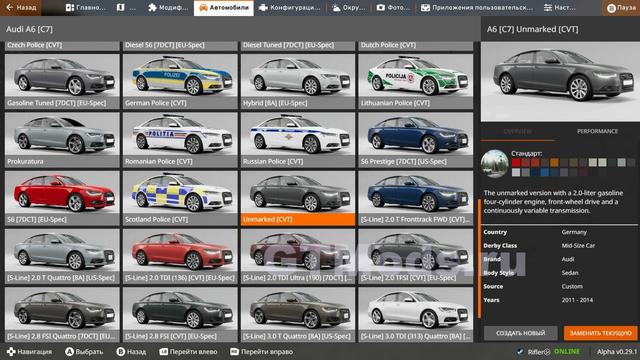Screen dimensions: 640x360
Task: Click the A Выбрать hint
Action: point(84,351)
